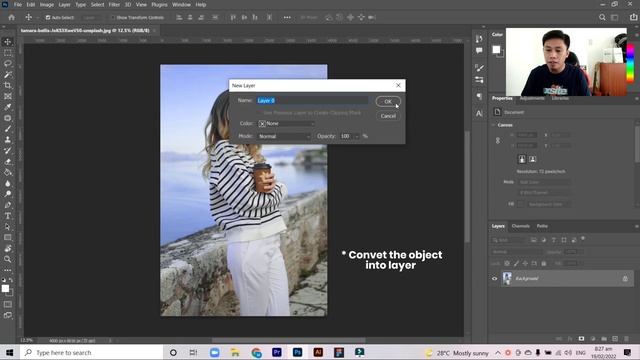
Task: Click Cancel in New Layer dialog
Action: click(x=388, y=116)
